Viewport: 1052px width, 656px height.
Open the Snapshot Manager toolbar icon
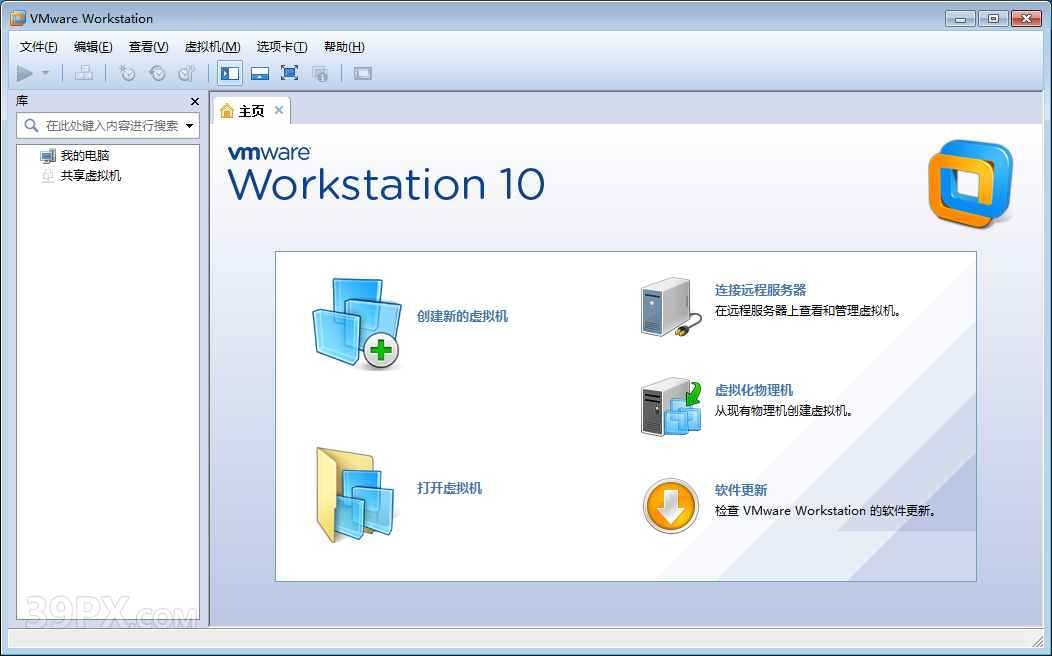pyautogui.click(x=187, y=73)
